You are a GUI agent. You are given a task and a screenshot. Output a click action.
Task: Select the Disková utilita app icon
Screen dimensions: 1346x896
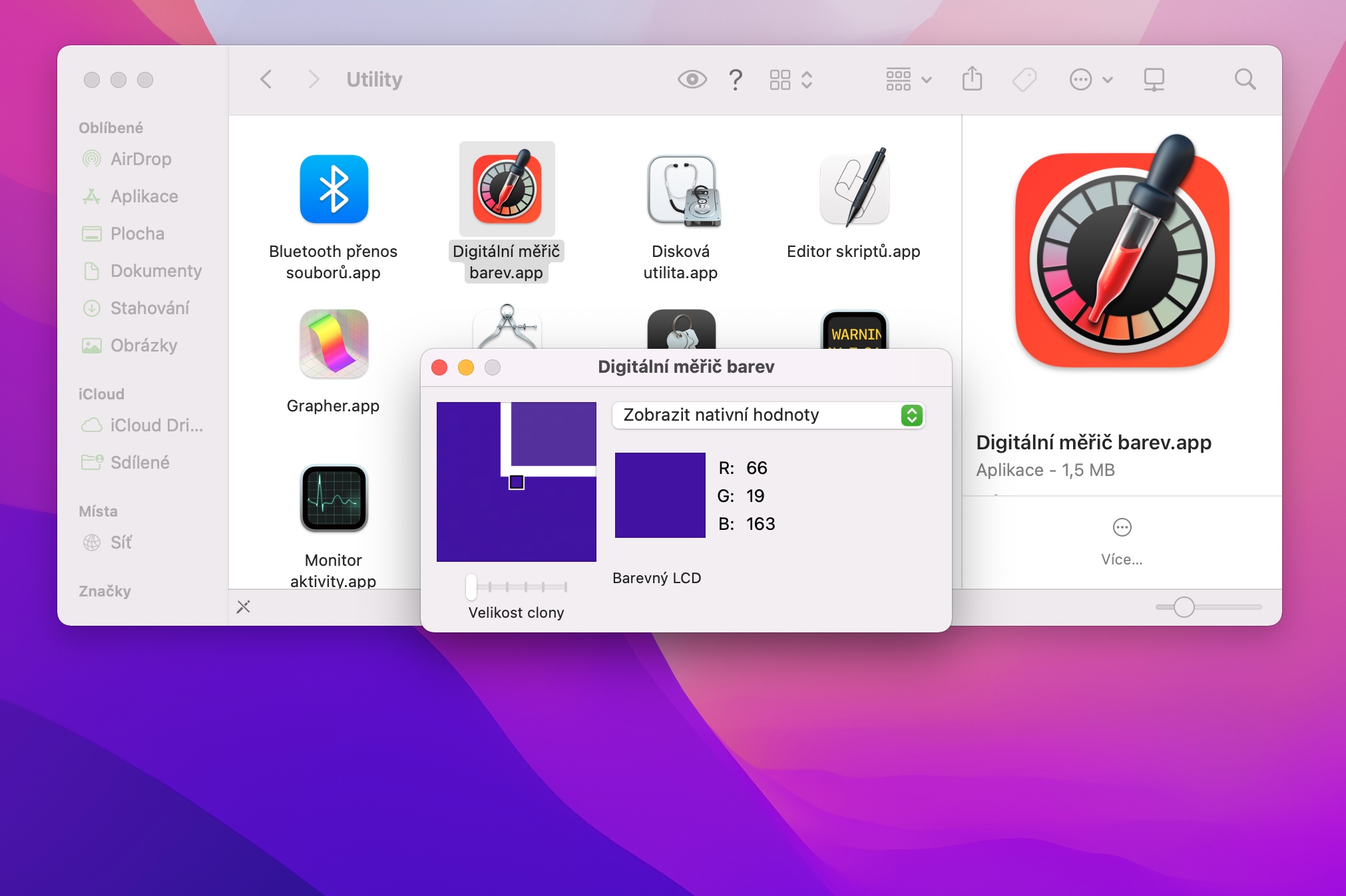click(x=681, y=190)
